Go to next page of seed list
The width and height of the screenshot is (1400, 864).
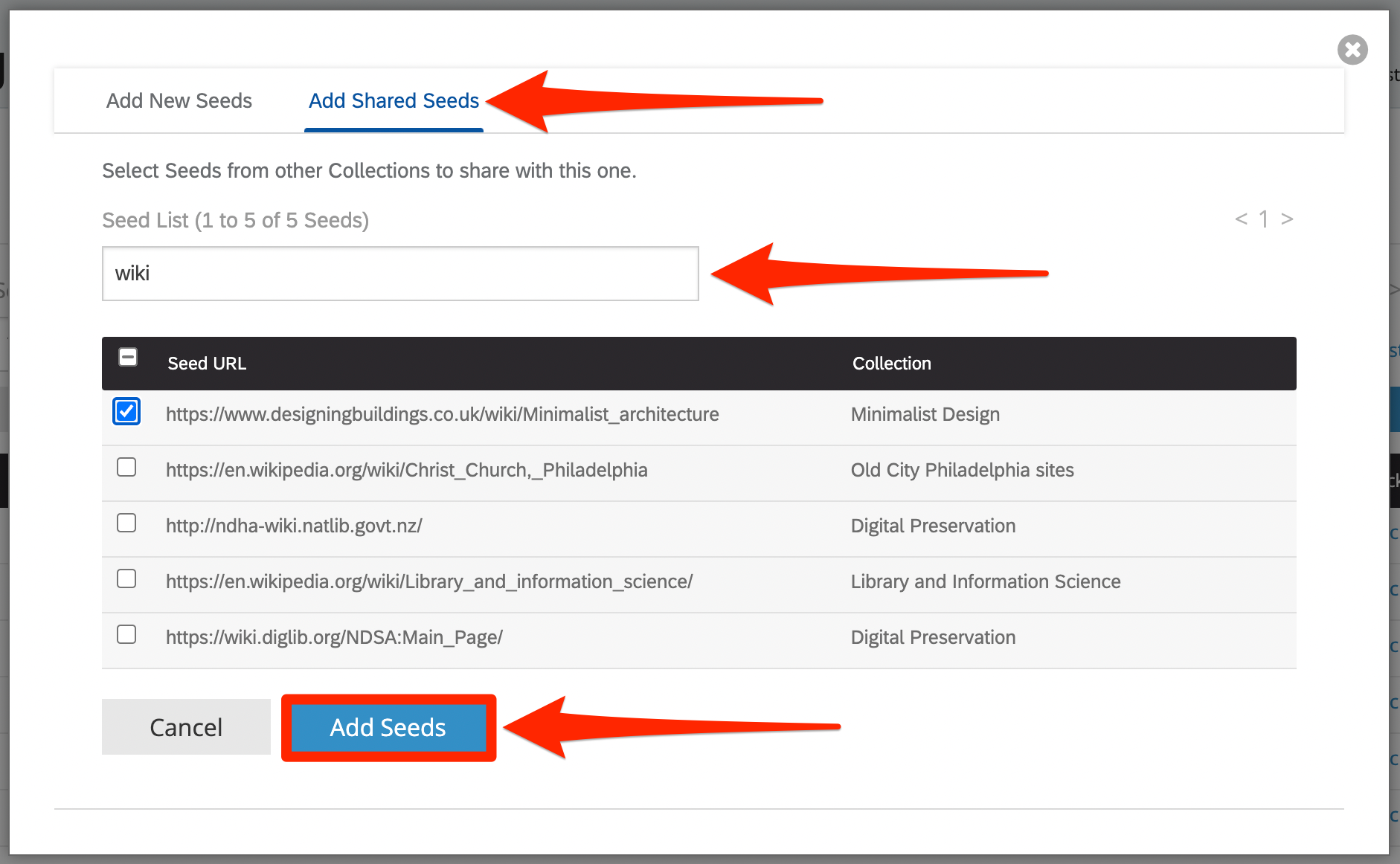point(1287,219)
